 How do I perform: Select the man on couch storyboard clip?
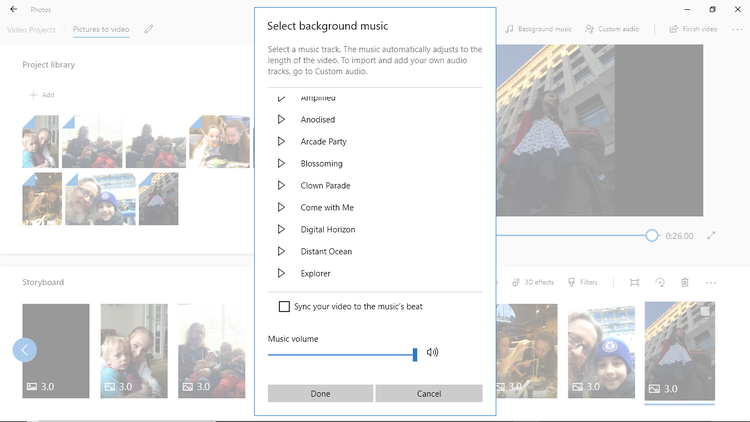point(211,351)
